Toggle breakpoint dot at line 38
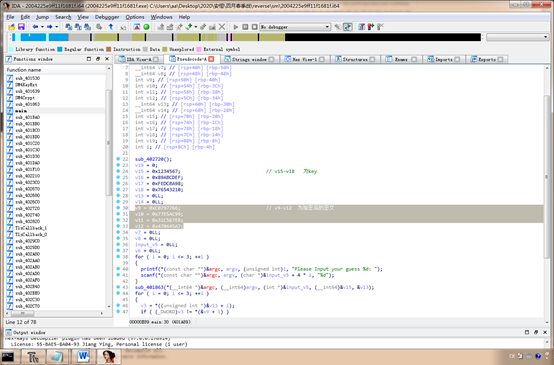 coord(118,257)
